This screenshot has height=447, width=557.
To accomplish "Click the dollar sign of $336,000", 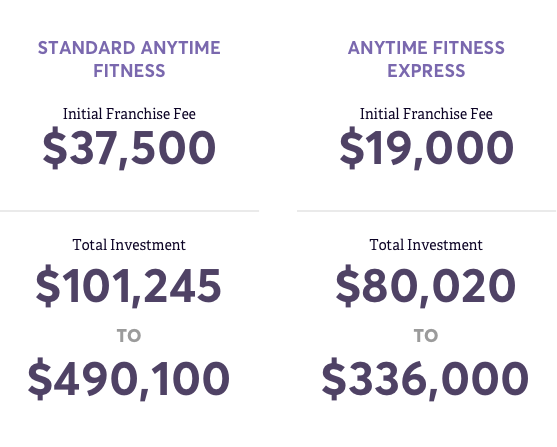I will tap(334, 379).
